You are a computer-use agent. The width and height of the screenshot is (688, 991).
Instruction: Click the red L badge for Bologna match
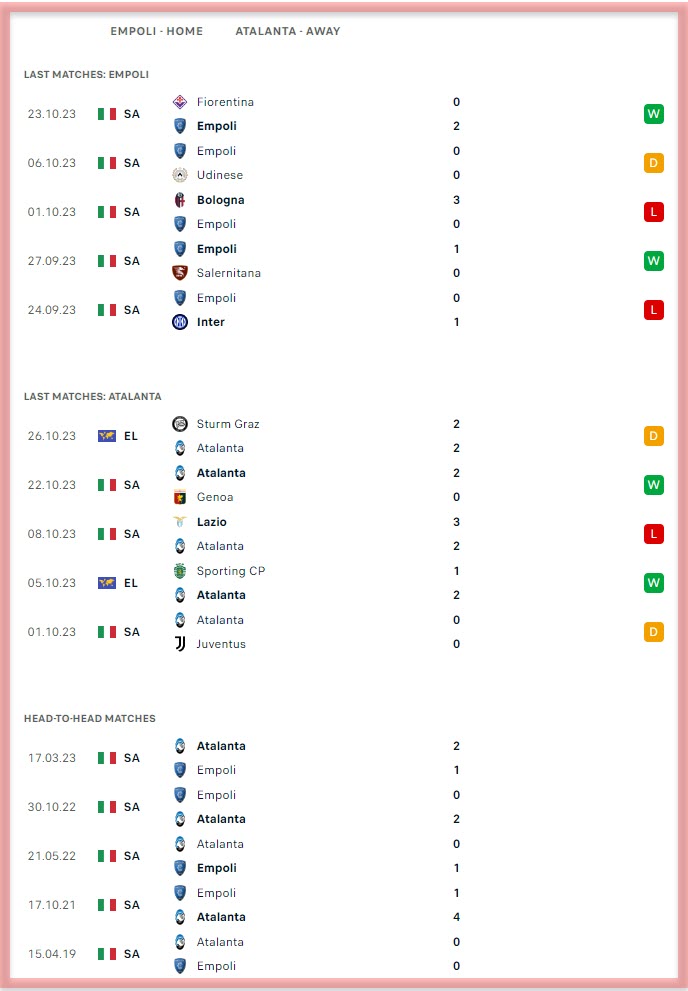(x=654, y=212)
